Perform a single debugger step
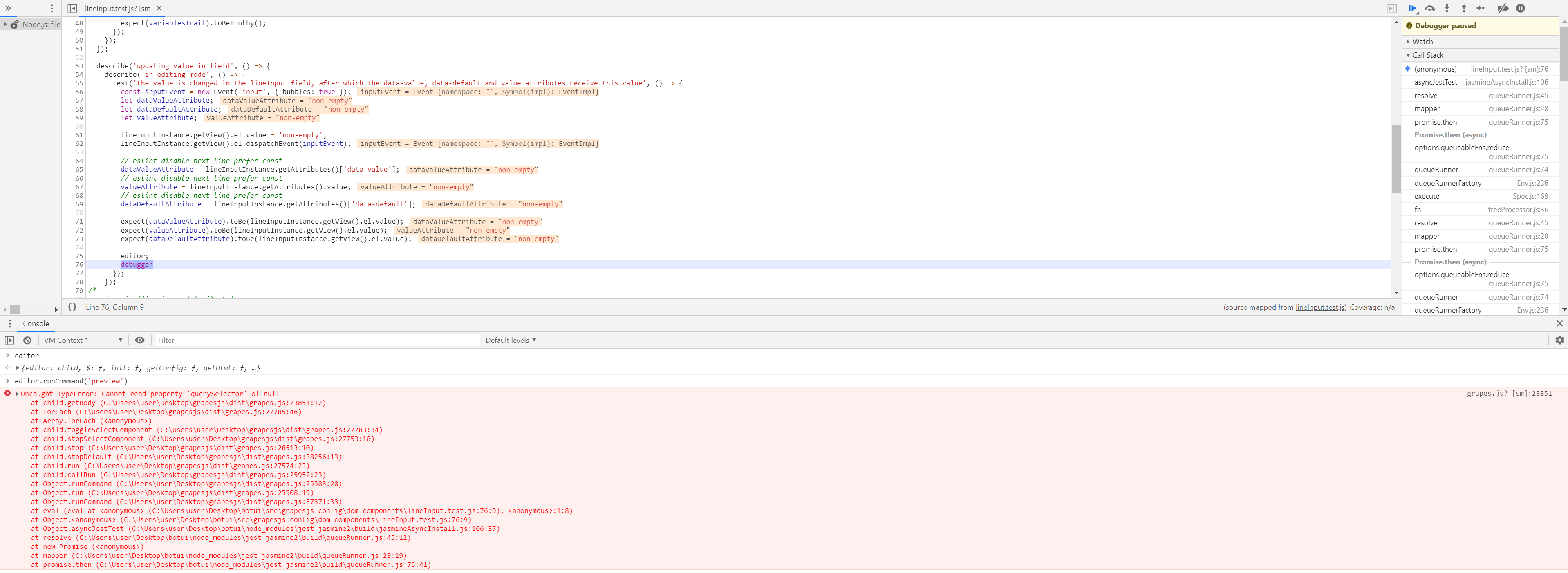 (x=1480, y=8)
